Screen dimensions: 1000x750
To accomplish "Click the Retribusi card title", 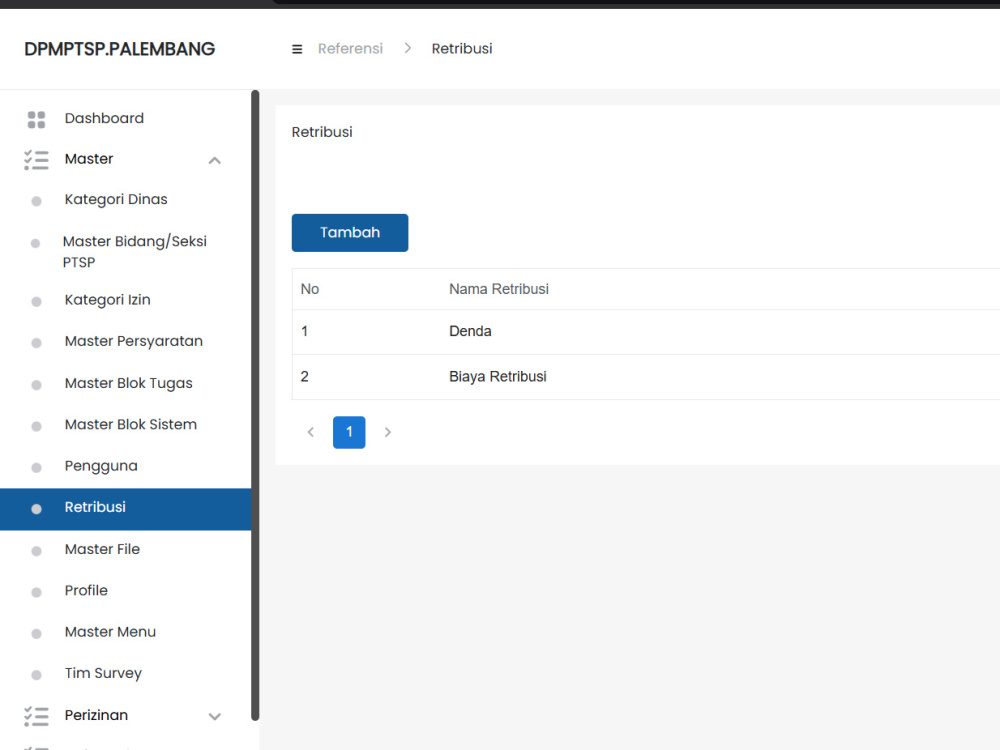I will coord(322,132).
